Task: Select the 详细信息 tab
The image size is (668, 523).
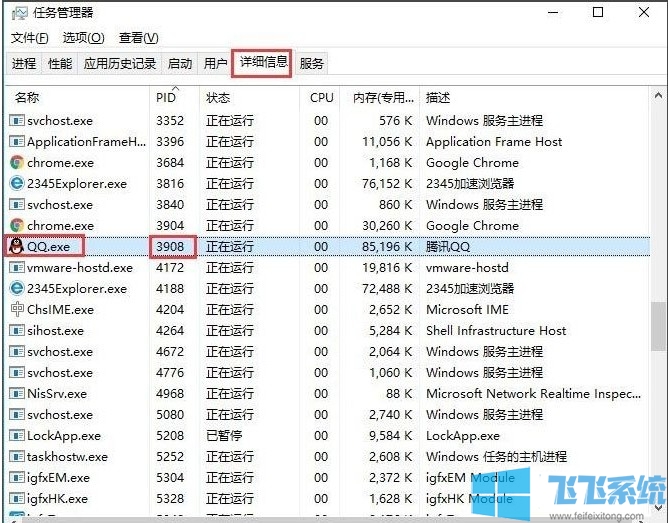Action: [263, 63]
